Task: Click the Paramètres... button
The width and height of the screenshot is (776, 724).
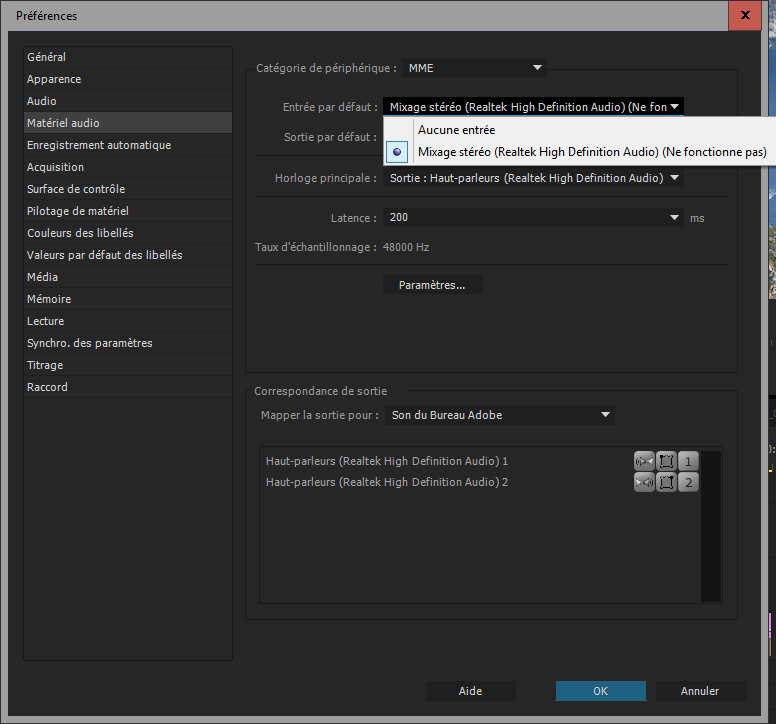Action: [432, 285]
